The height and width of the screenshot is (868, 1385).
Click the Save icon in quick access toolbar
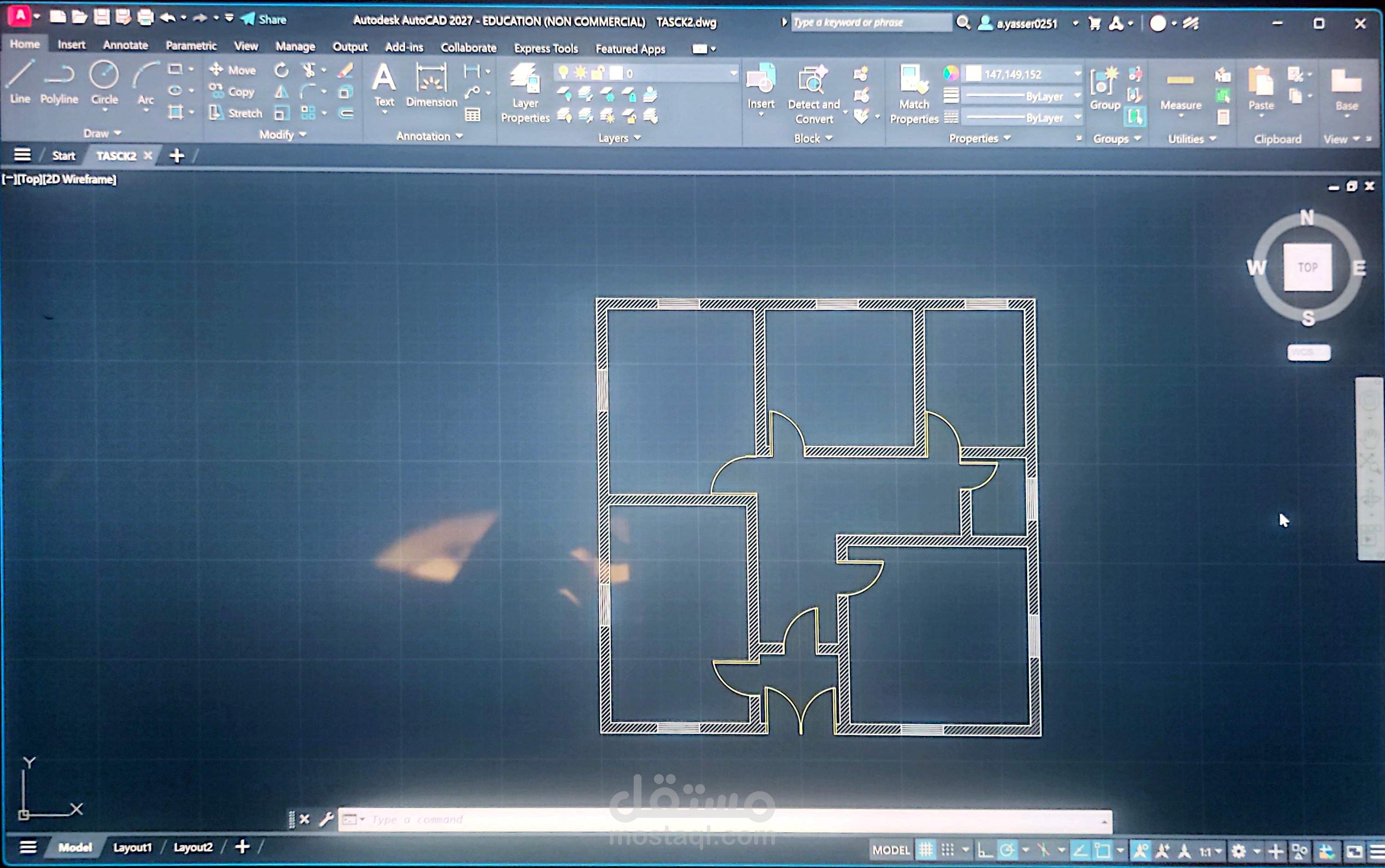(102, 17)
